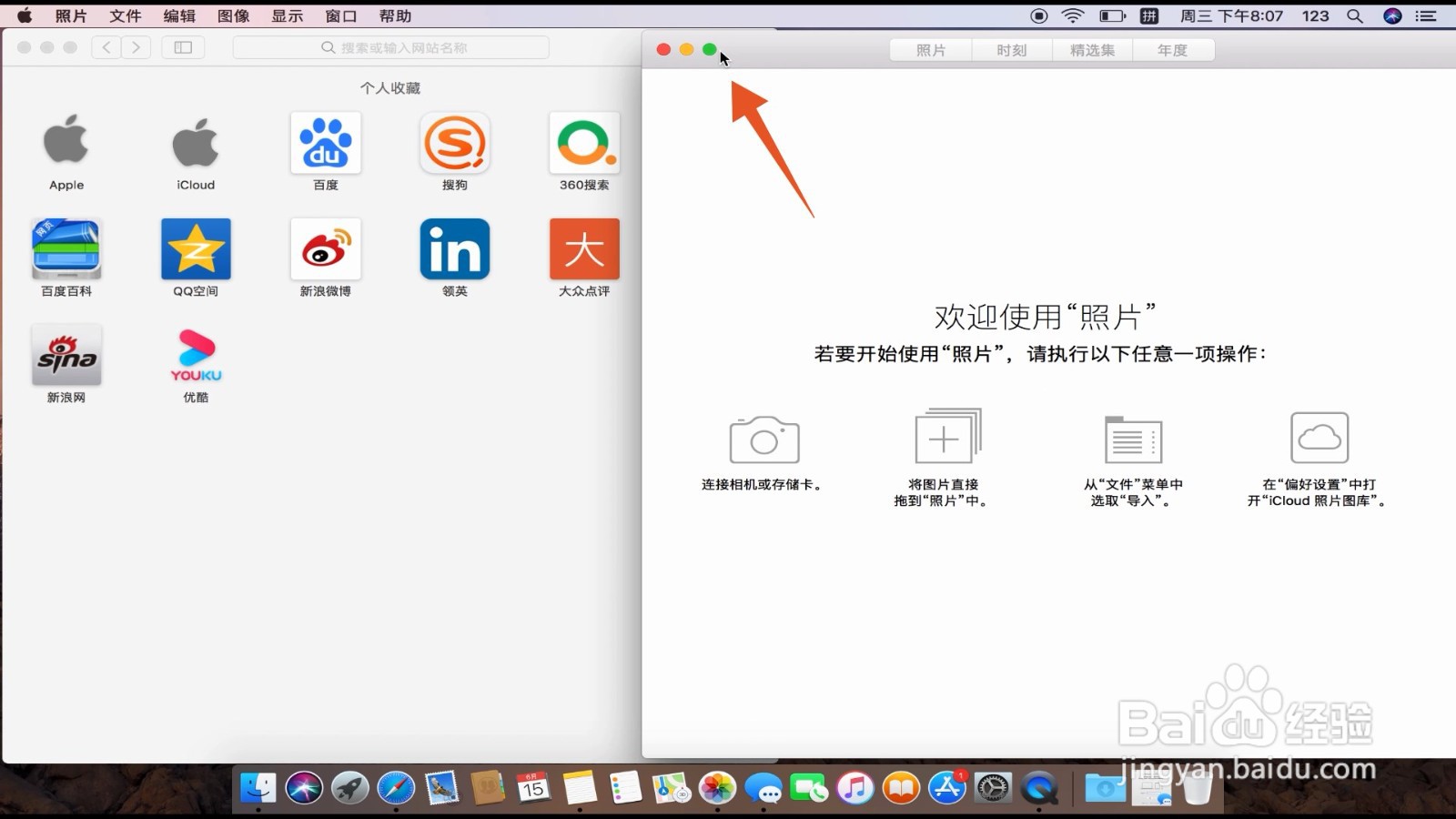
Task: Open the 文件 menu
Action: click(126, 15)
